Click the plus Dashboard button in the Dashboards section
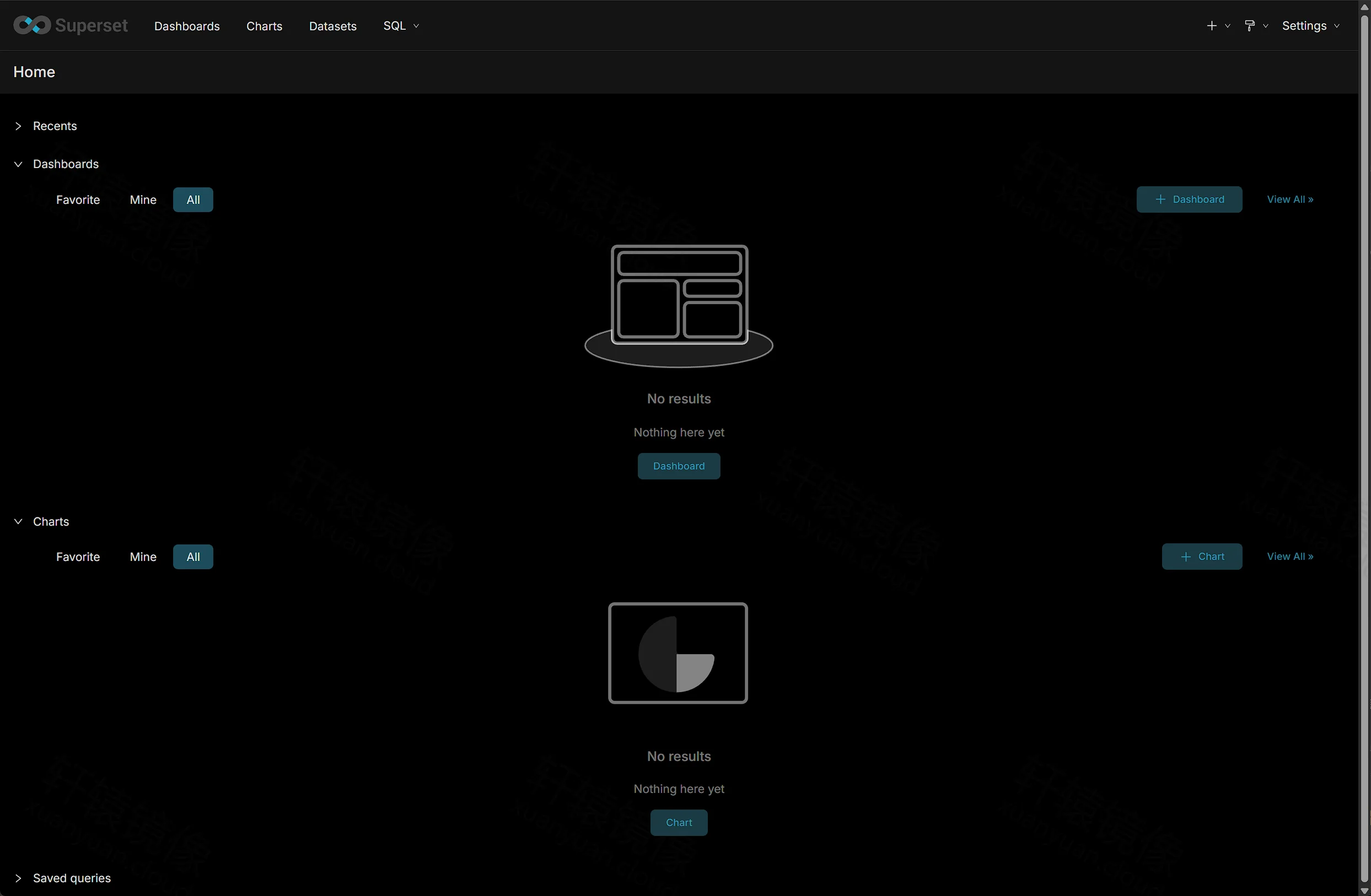This screenshot has width=1371, height=896. (1189, 199)
